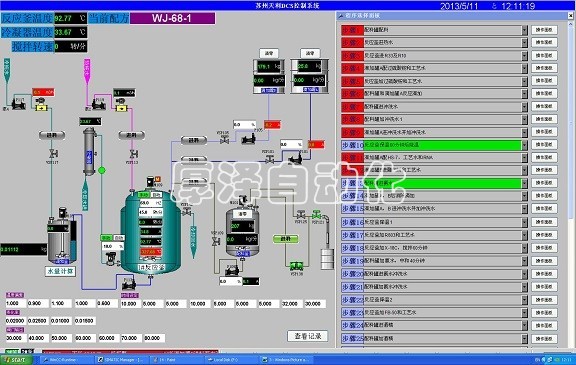Click the 查看记录 button
The image size is (576, 365).
307,336
